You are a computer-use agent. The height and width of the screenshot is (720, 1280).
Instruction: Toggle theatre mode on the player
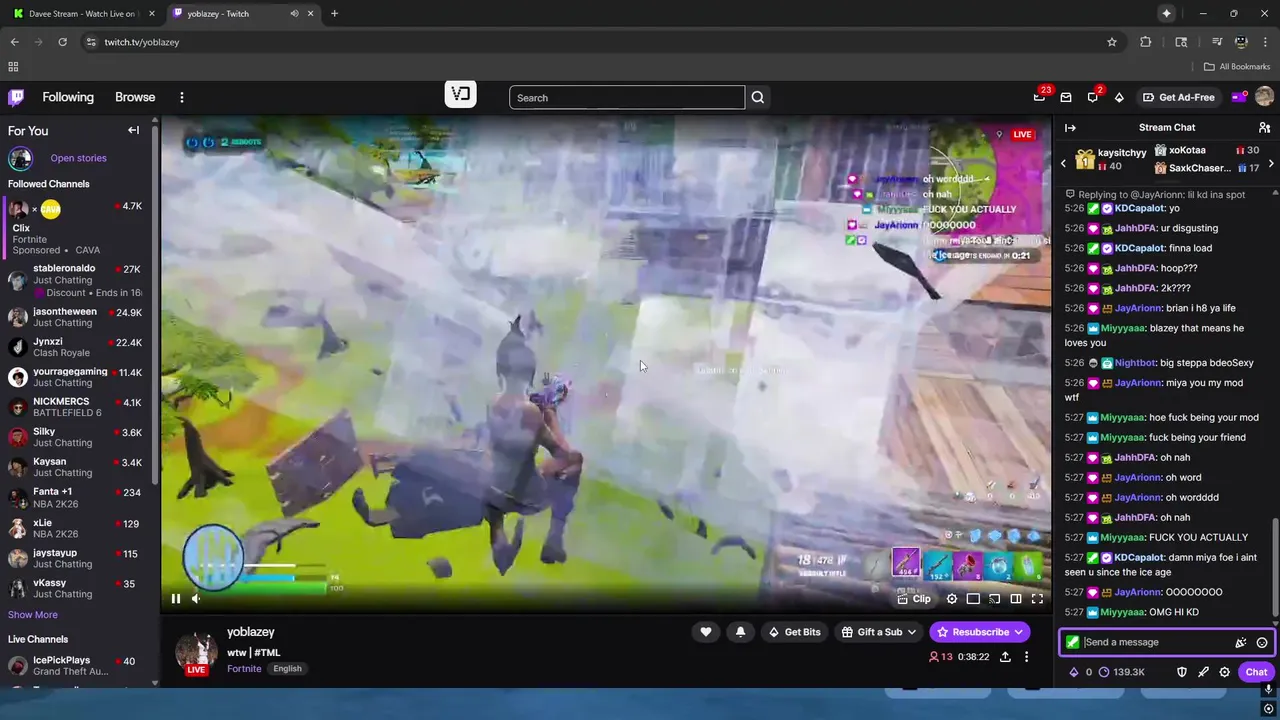[x=1016, y=599]
